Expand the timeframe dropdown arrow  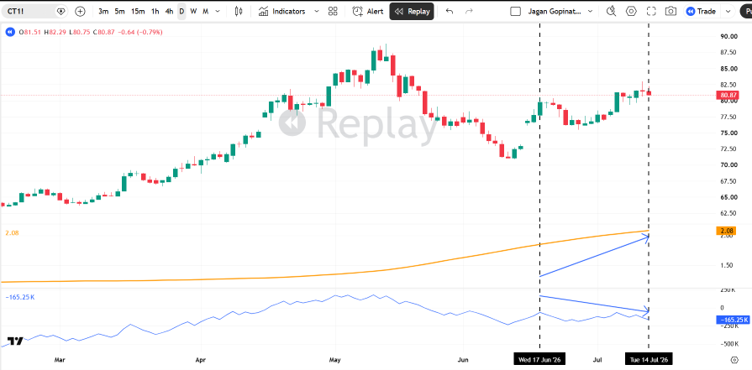tap(219, 12)
